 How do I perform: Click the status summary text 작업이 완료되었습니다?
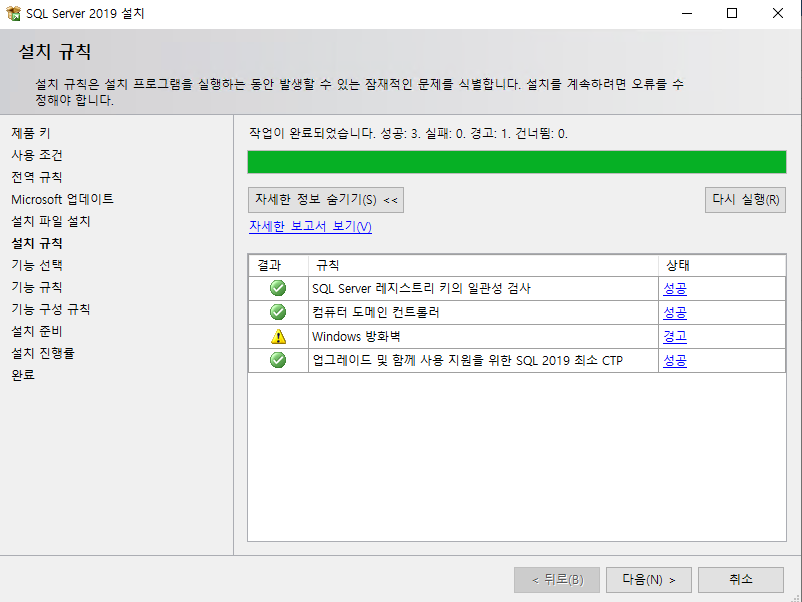point(313,133)
